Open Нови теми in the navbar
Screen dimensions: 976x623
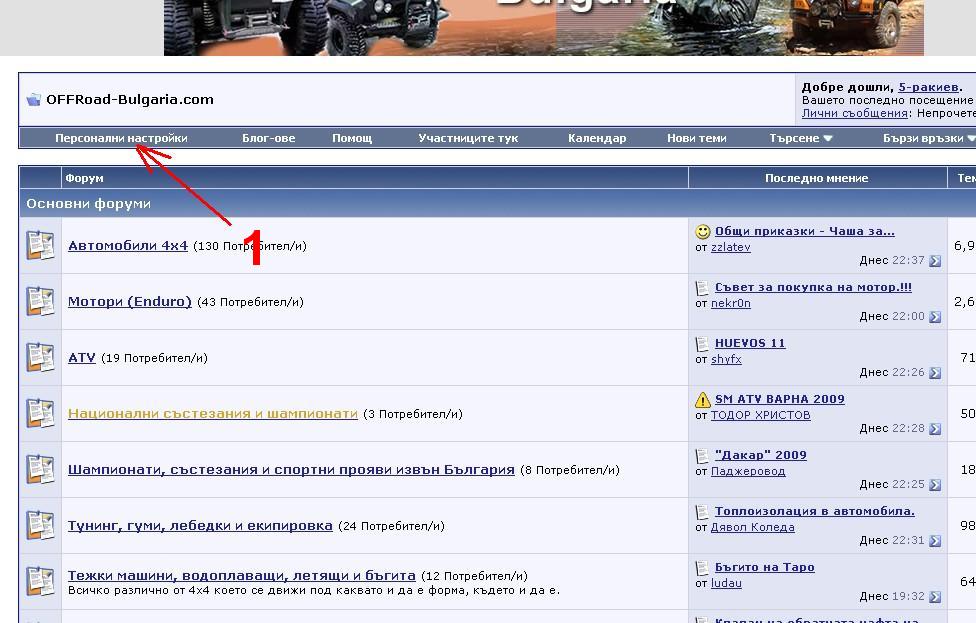[697, 138]
